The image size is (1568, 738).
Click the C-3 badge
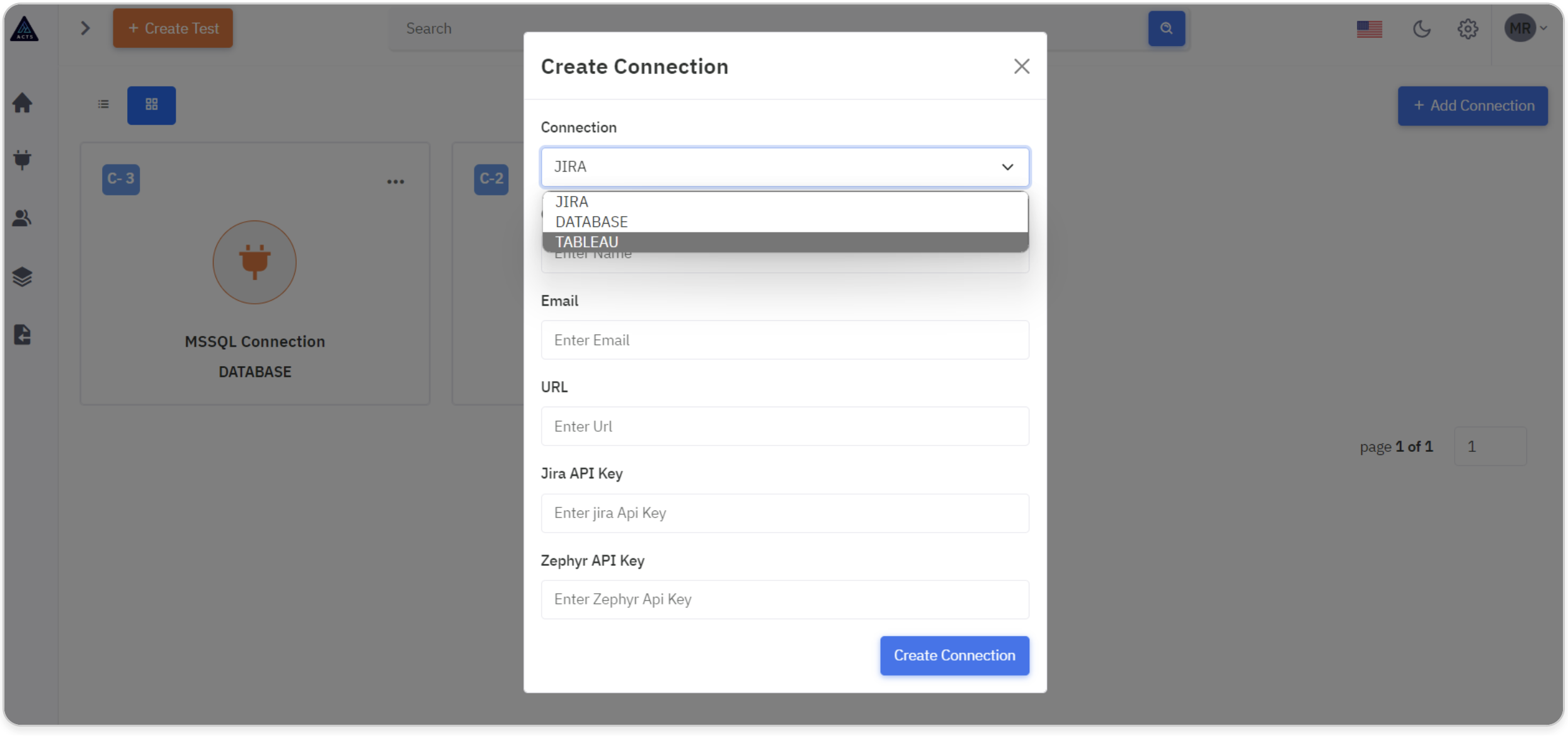(121, 179)
